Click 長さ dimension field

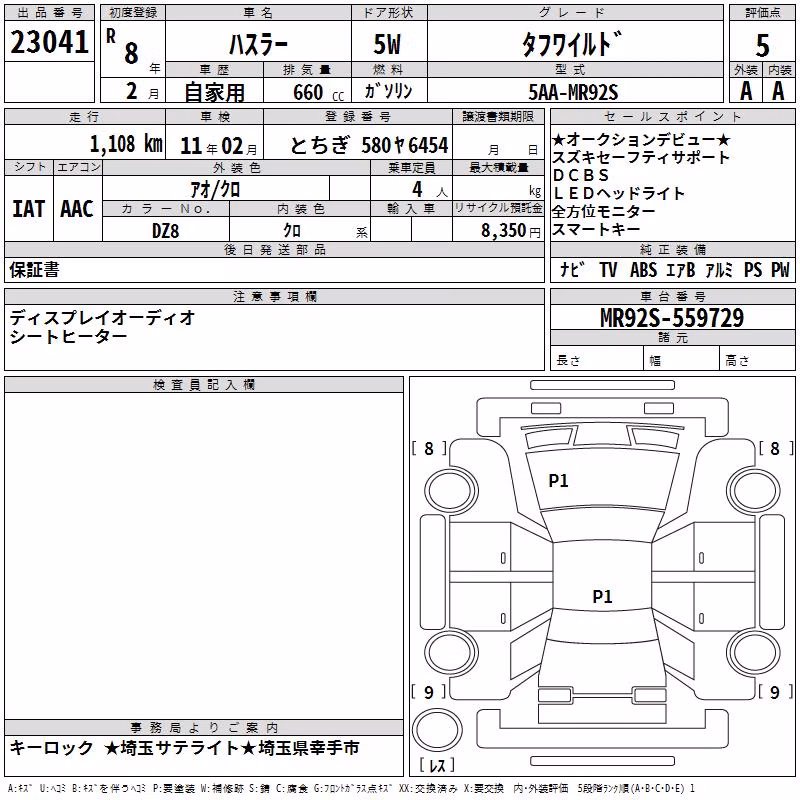pyautogui.click(x=596, y=358)
